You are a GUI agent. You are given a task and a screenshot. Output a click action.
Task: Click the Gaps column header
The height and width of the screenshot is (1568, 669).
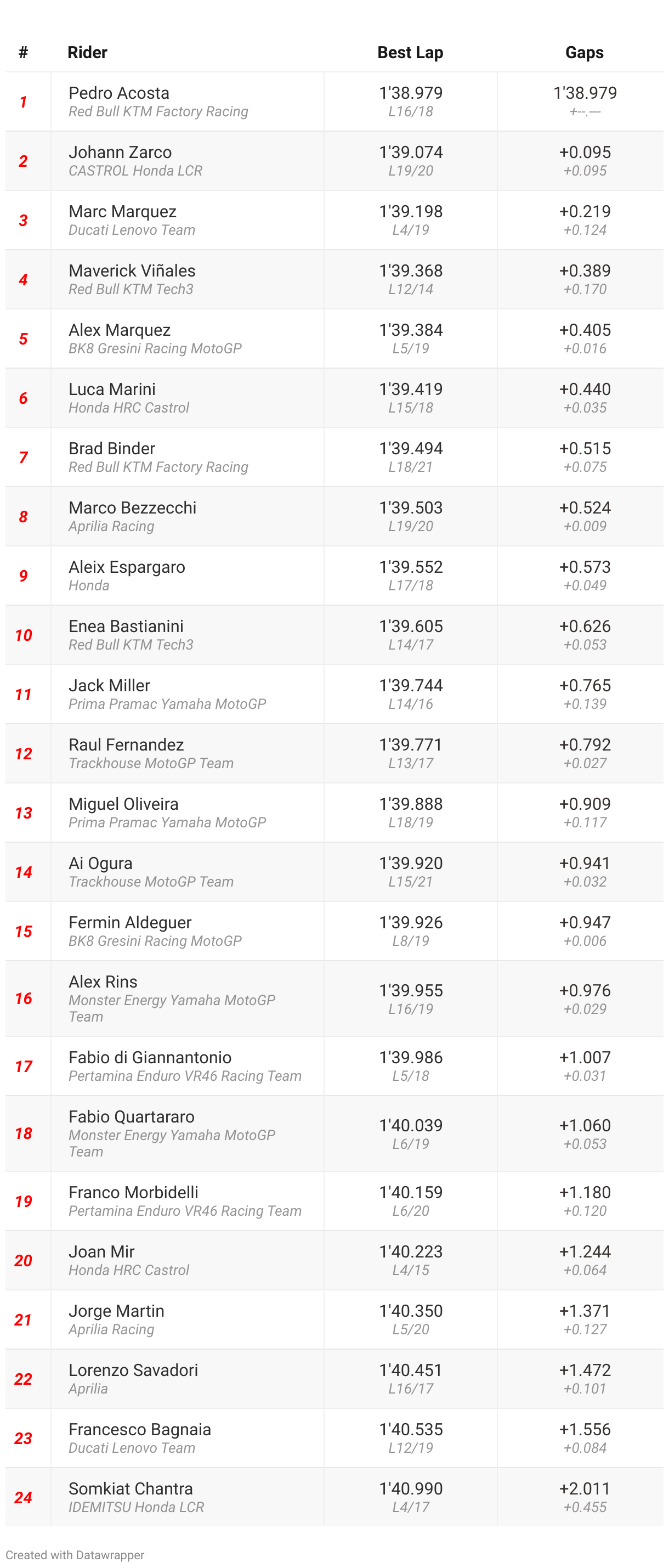(x=584, y=52)
